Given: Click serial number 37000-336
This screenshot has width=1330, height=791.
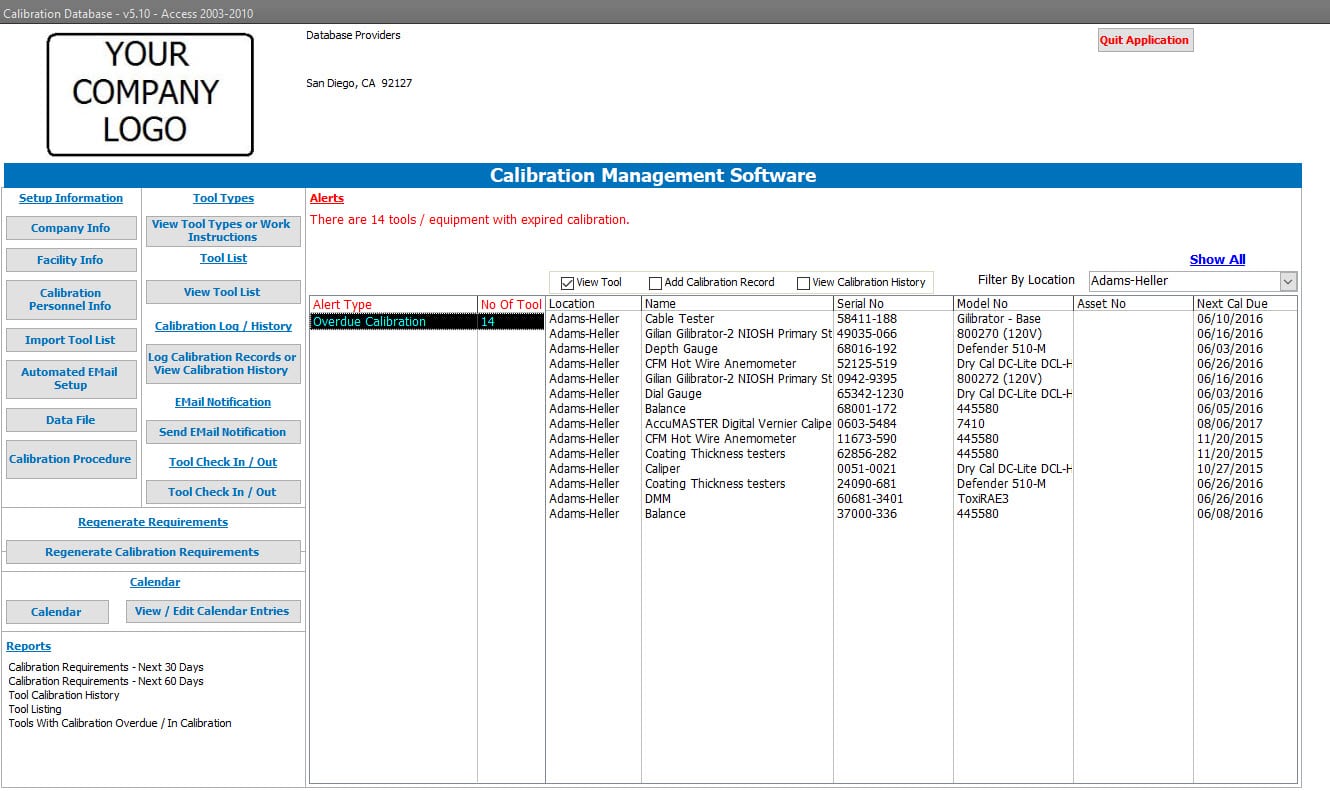Looking at the screenshot, I should [x=866, y=514].
